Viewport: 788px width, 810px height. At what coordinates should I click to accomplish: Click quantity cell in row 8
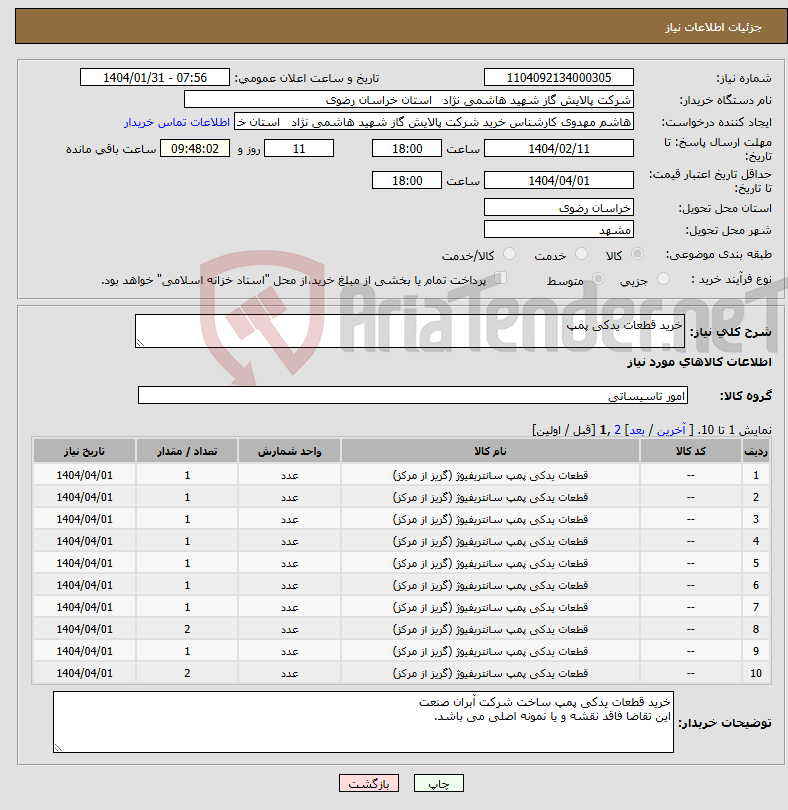(187, 629)
